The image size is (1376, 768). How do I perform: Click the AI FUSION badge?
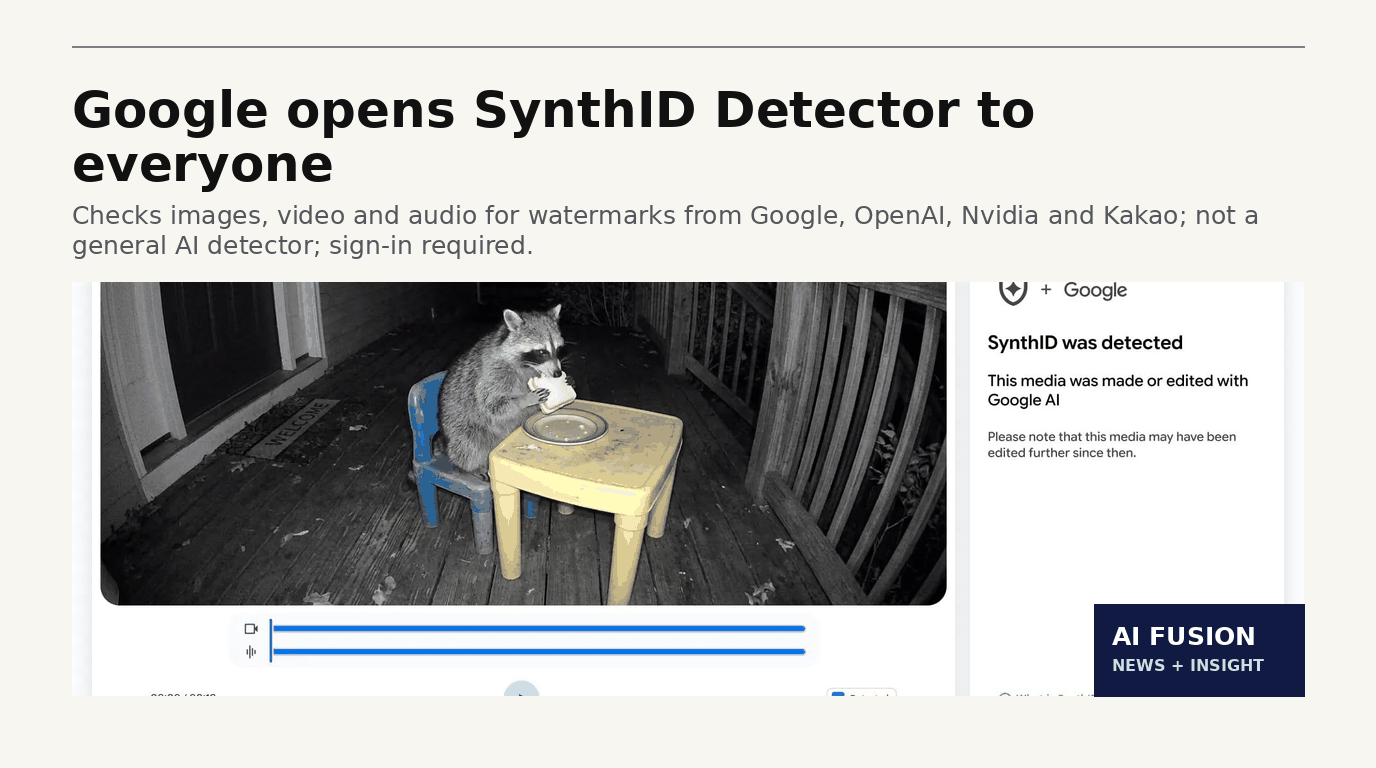click(1199, 650)
